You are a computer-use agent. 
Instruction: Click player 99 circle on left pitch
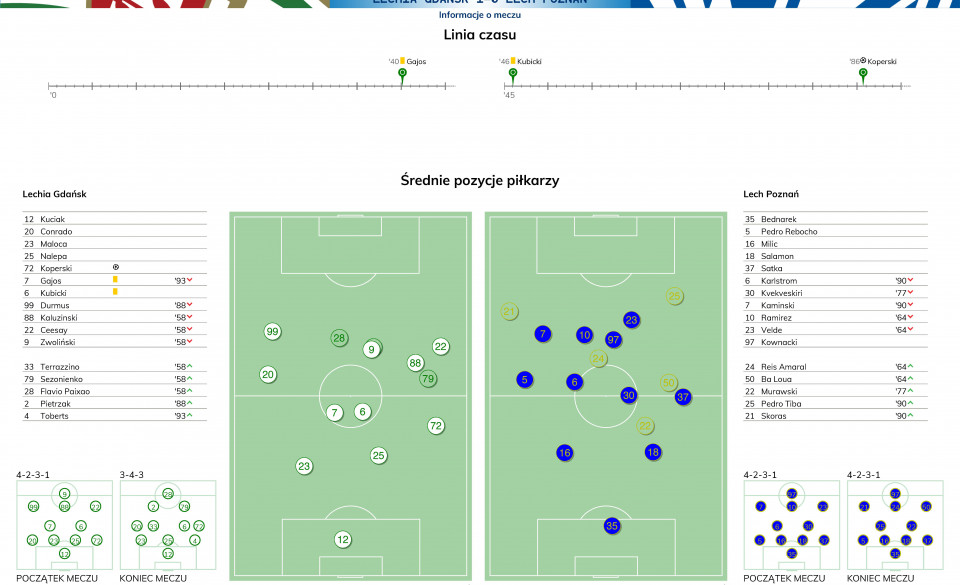point(272,331)
